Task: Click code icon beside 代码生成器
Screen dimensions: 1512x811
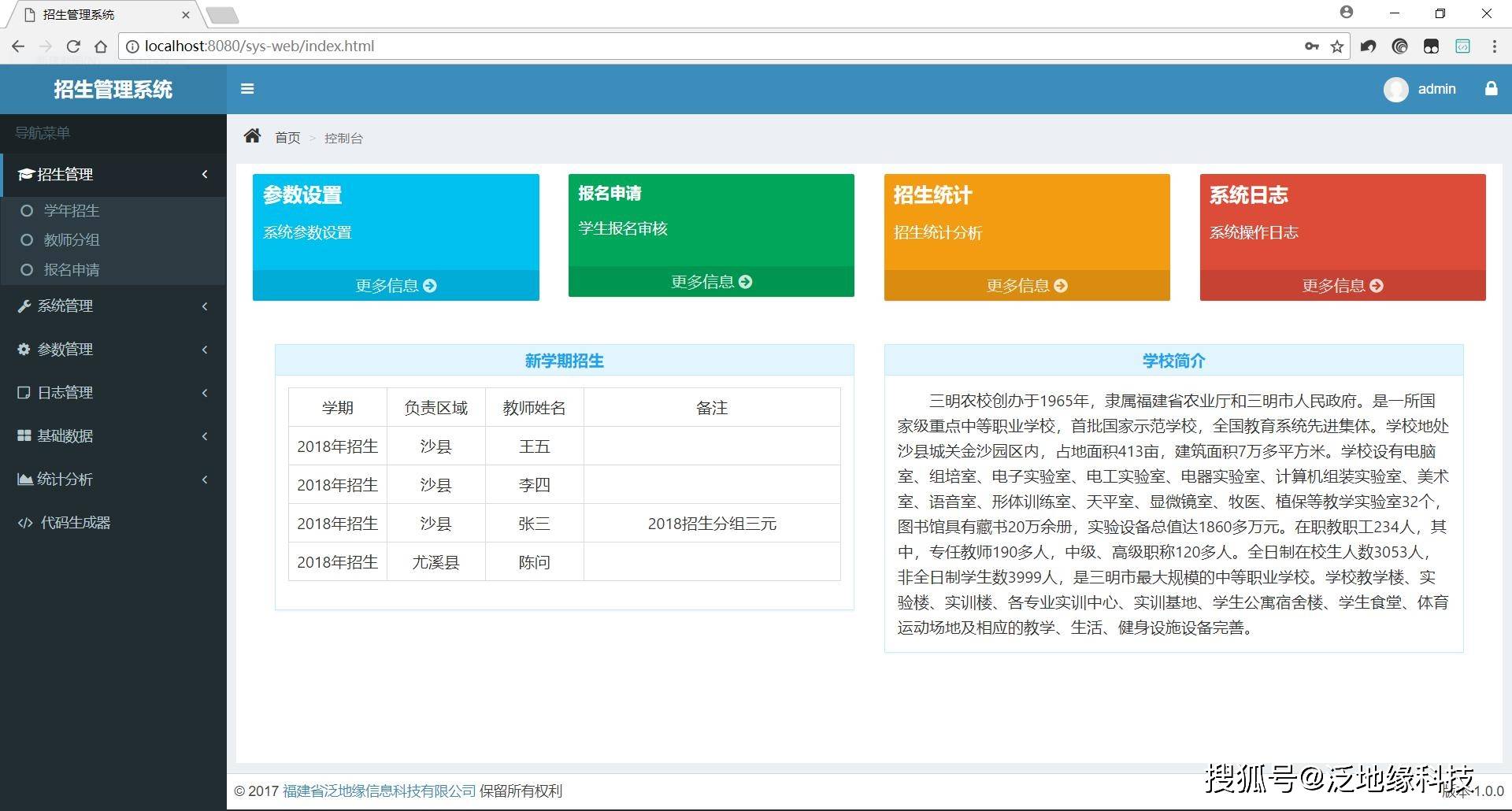Action: [25, 522]
